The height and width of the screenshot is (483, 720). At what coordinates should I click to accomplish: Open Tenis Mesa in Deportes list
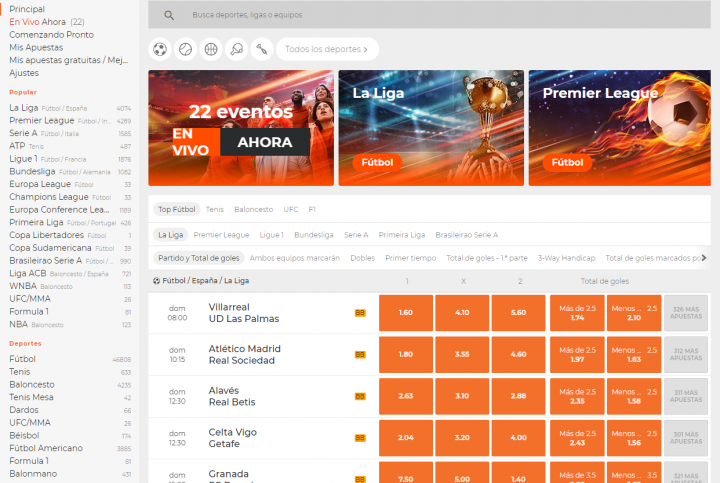point(70,397)
